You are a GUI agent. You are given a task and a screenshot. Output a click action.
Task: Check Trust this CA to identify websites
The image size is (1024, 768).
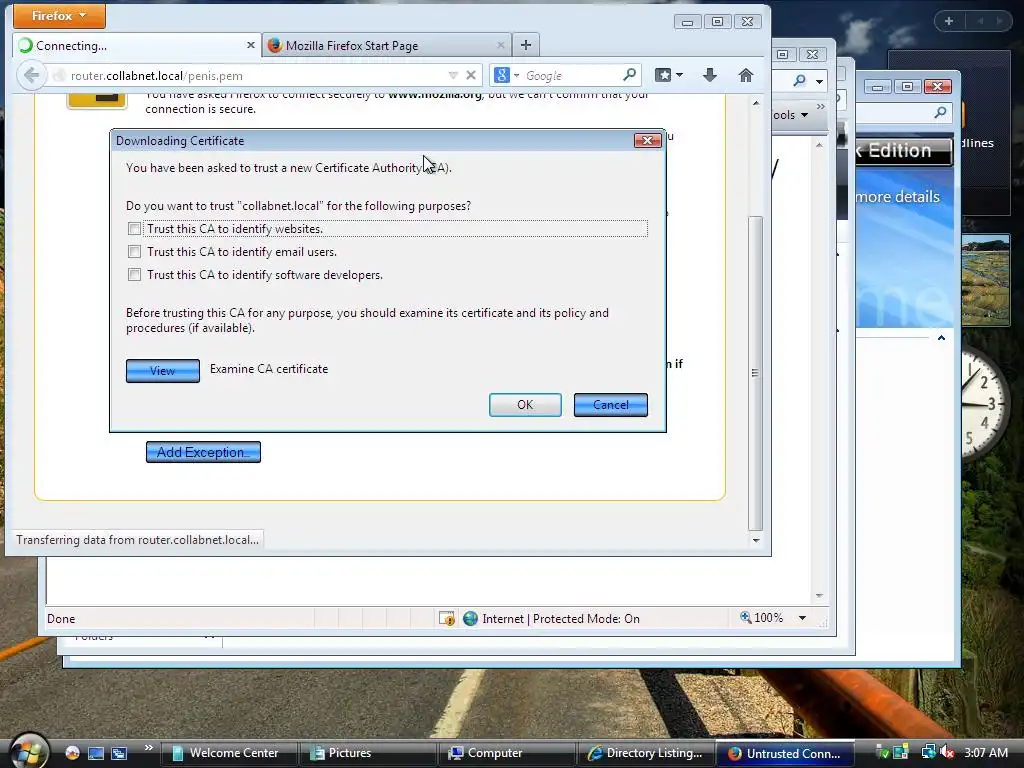(x=135, y=229)
